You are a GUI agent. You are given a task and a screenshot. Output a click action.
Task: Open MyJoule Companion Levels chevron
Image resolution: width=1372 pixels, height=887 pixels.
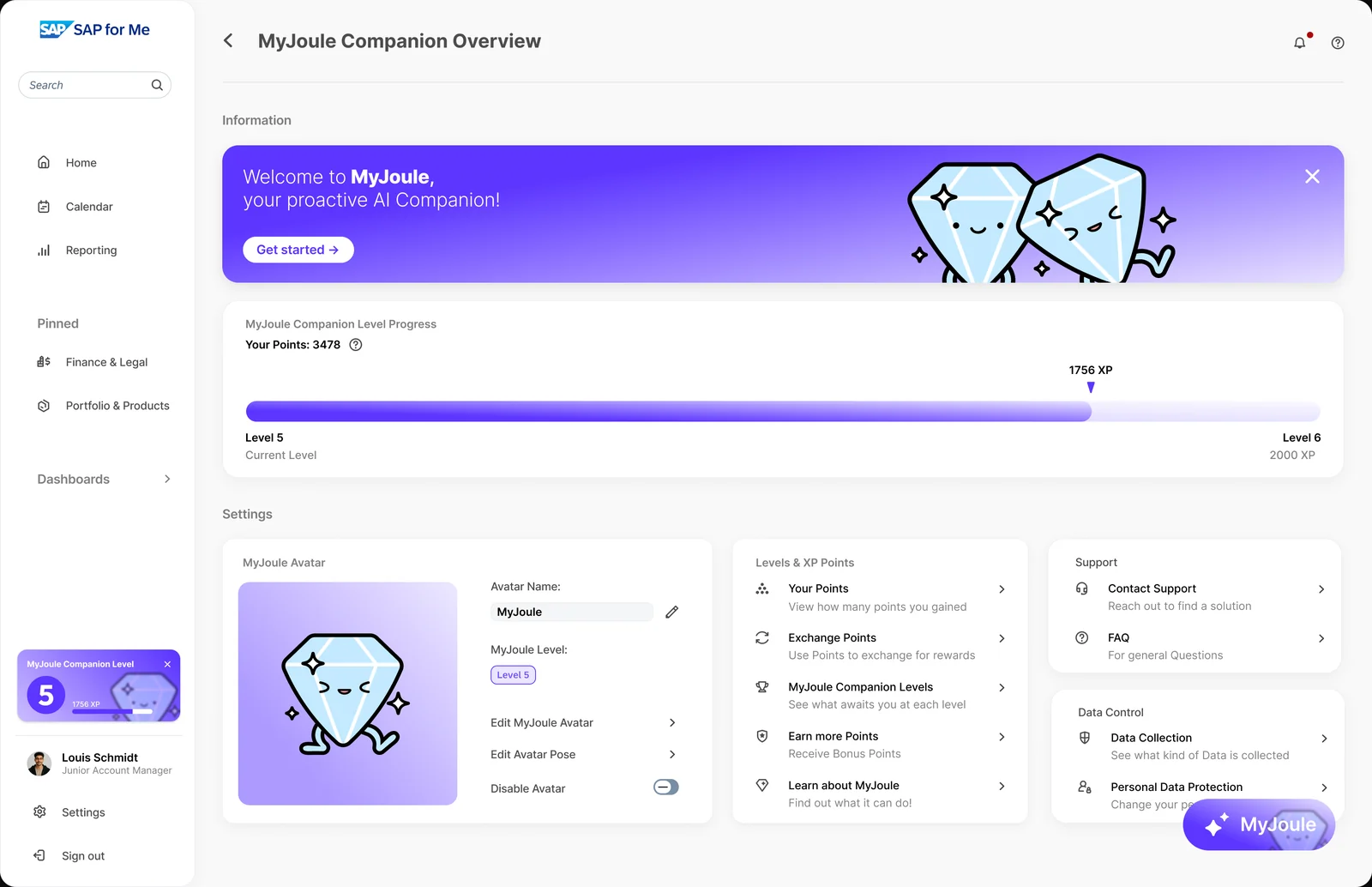coord(1002,687)
